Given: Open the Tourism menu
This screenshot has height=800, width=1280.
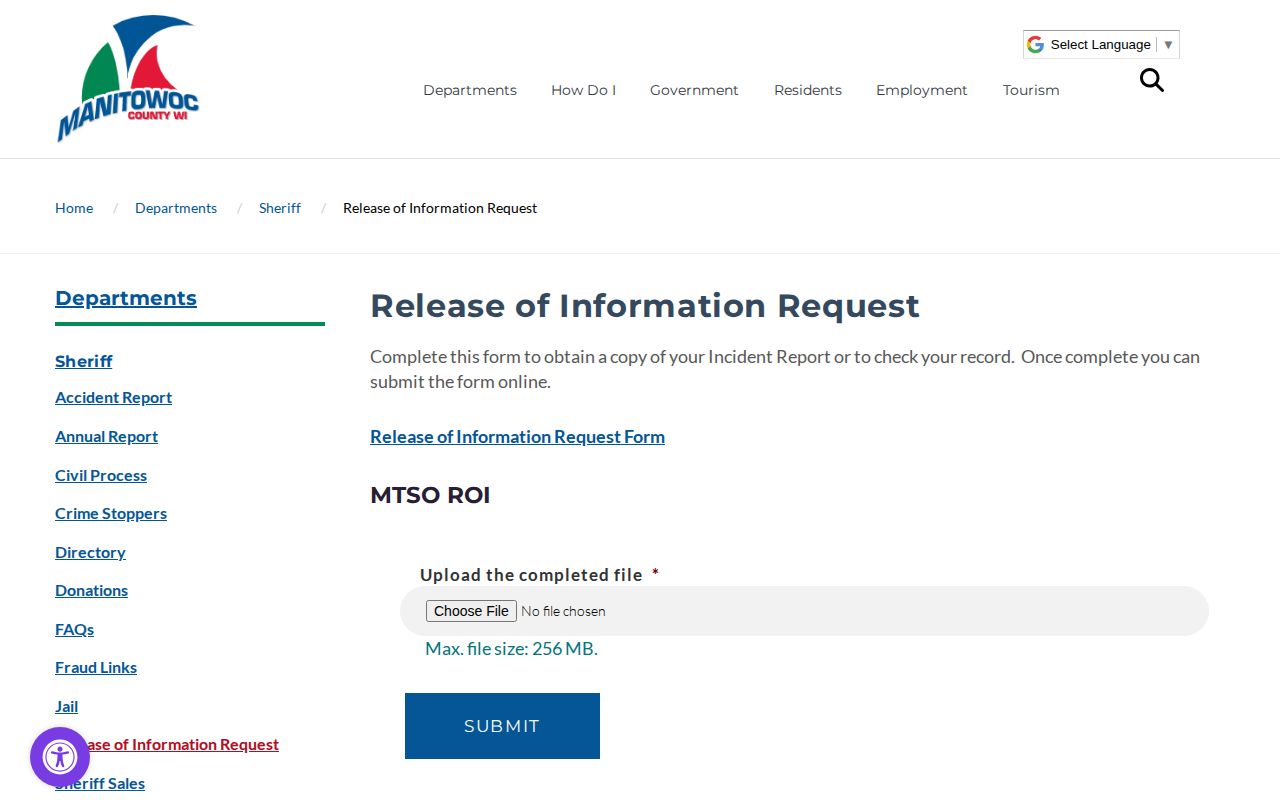Looking at the screenshot, I should 1031,90.
